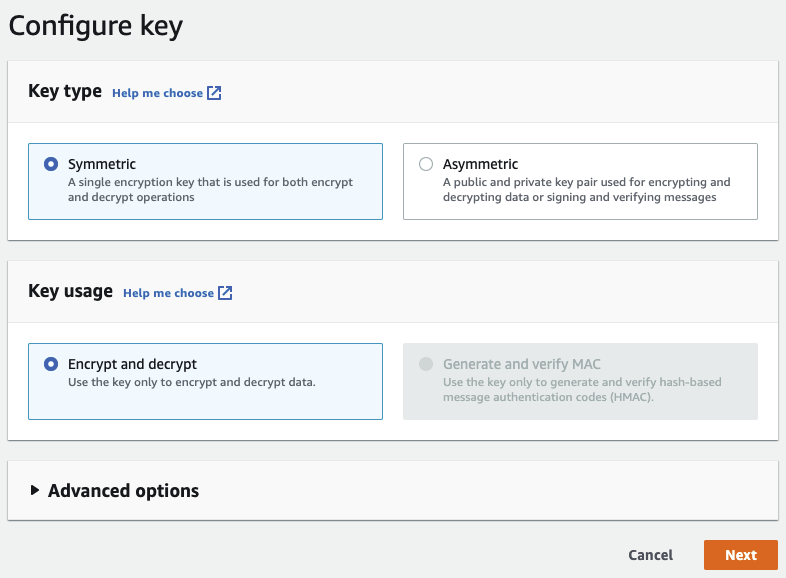Click empty area of Advanced options panel
The width and height of the screenshot is (786, 578).
(500, 491)
